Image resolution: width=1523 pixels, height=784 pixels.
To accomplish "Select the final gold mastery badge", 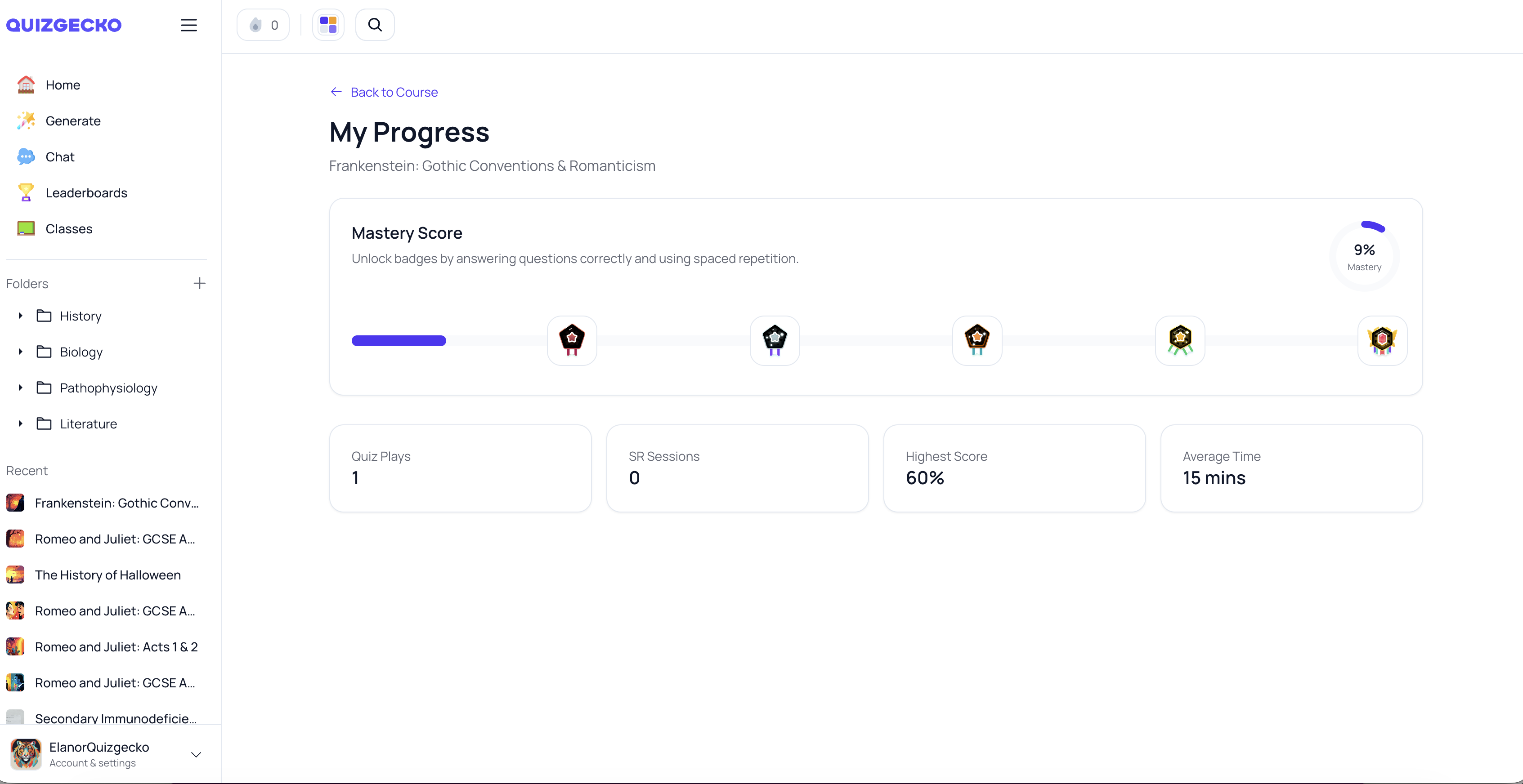I will pos(1382,340).
